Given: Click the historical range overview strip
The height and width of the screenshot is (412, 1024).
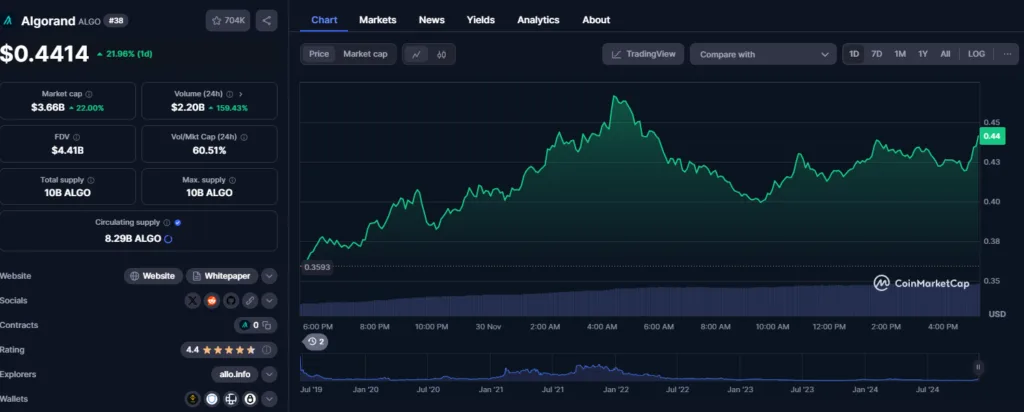Looking at the screenshot, I should coord(640,368).
